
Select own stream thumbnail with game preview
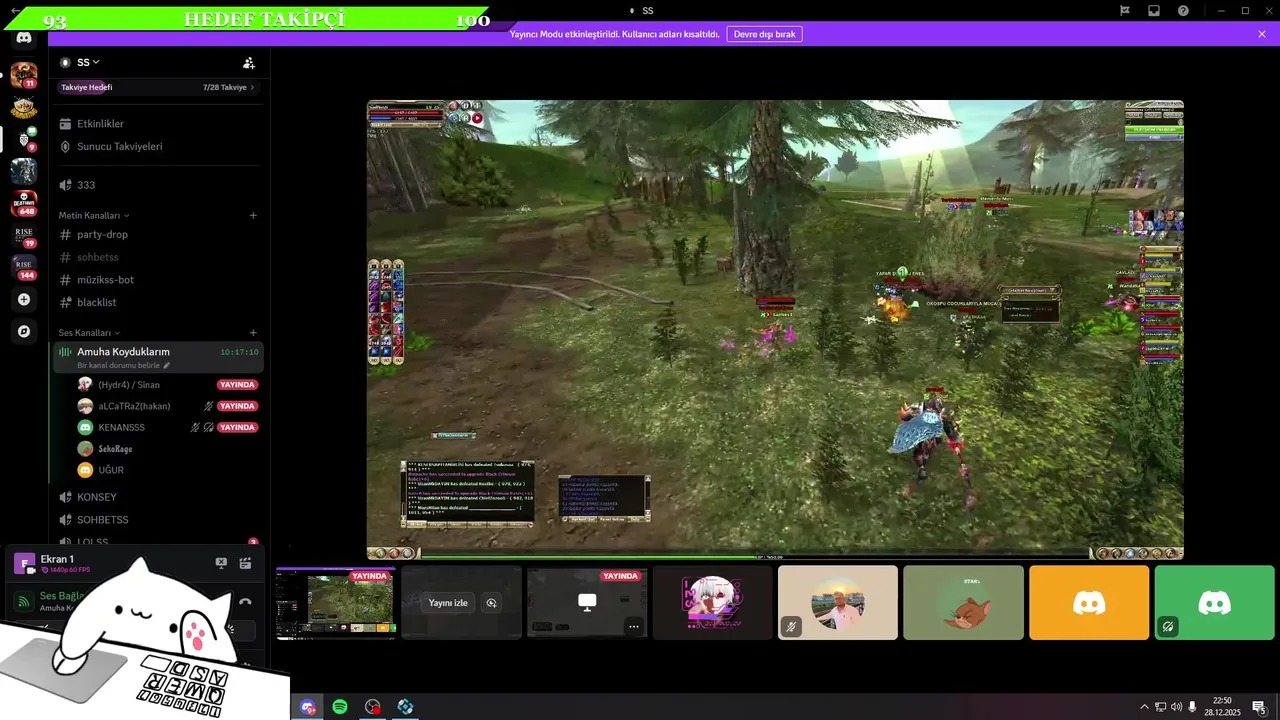pos(336,603)
